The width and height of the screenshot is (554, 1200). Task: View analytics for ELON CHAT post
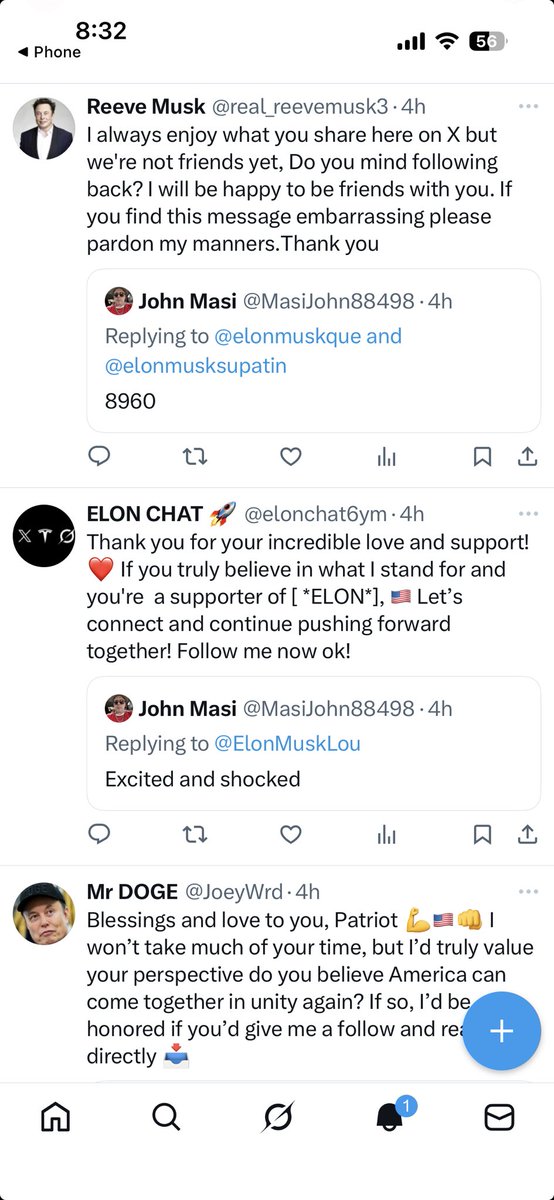point(386,834)
